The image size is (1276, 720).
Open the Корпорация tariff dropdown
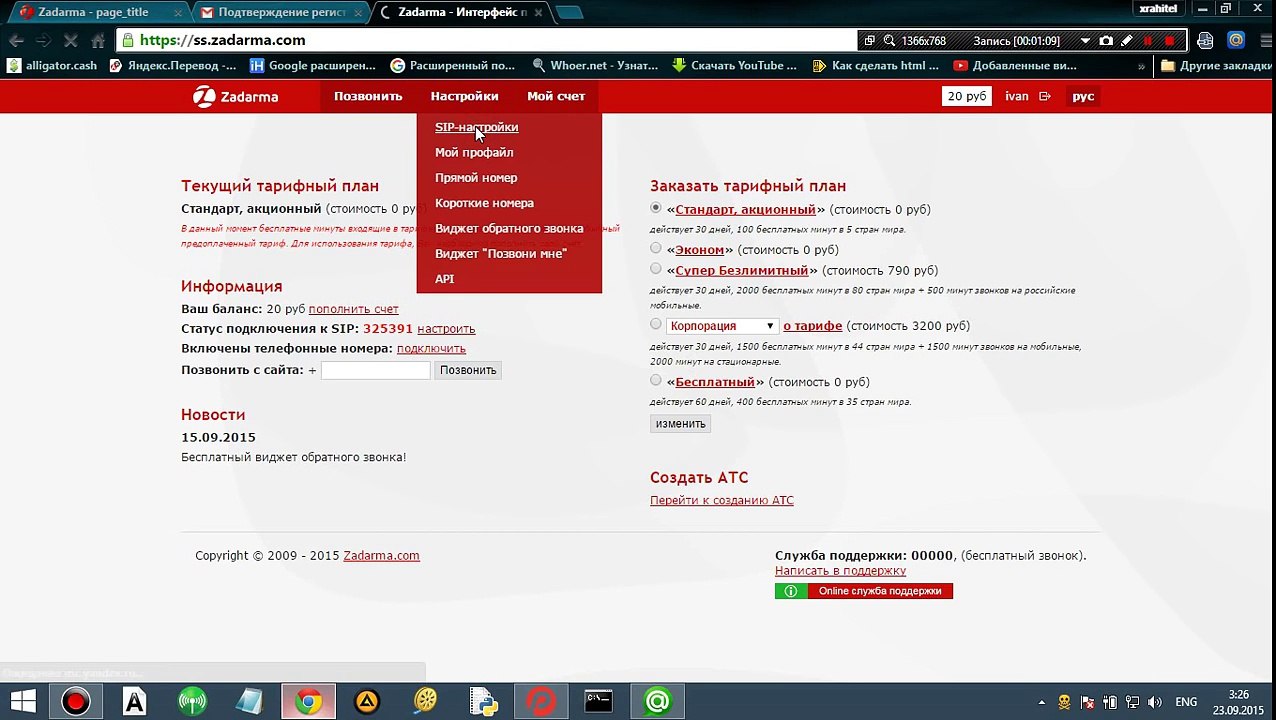click(x=722, y=326)
